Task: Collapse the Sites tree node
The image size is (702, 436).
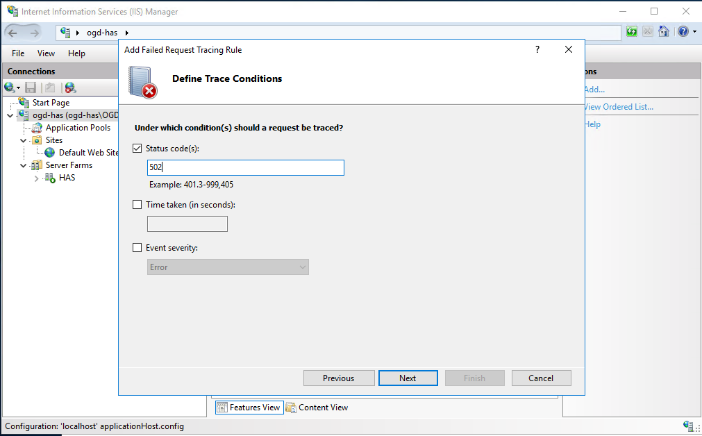Action: 23,141
